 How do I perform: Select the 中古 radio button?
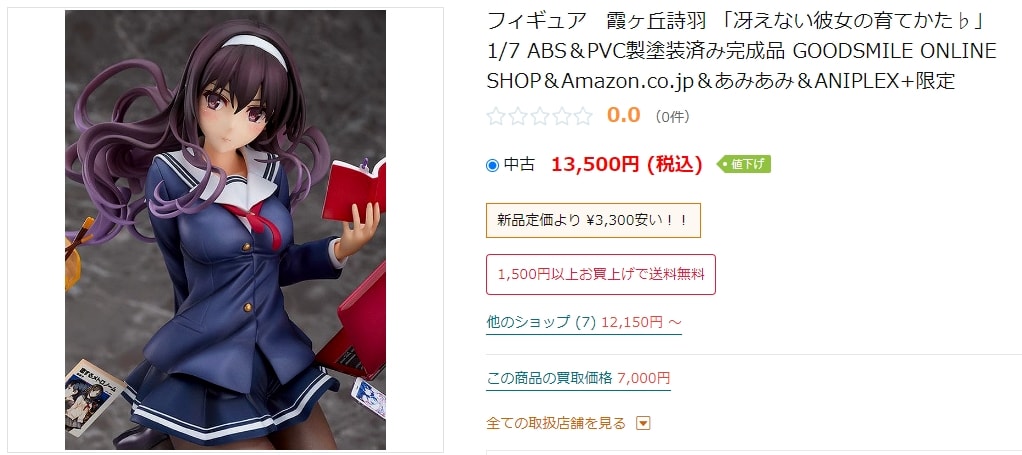(x=492, y=166)
